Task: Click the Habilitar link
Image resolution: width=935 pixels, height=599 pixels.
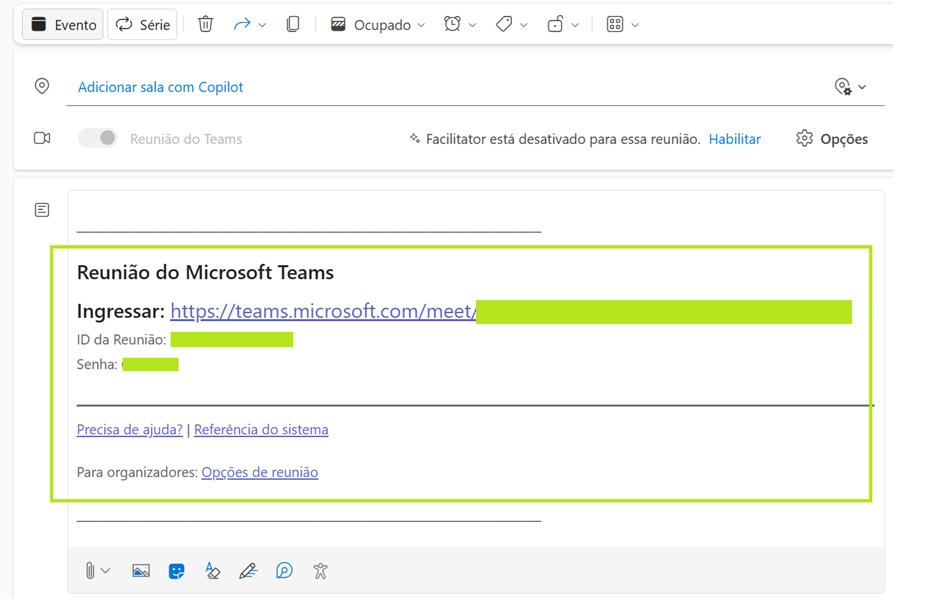Action: point(735,139)
